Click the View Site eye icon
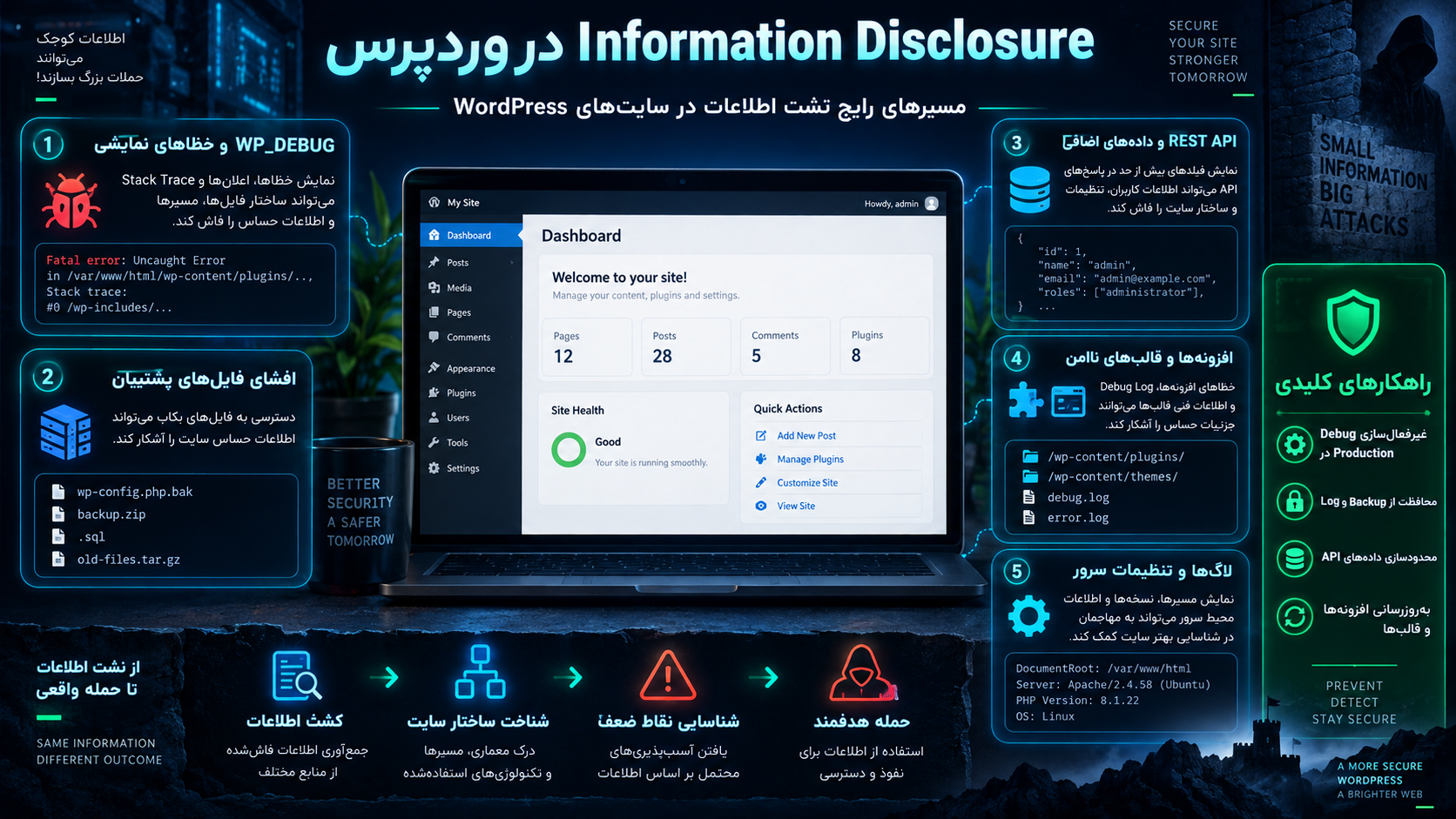 pos(761,506)
